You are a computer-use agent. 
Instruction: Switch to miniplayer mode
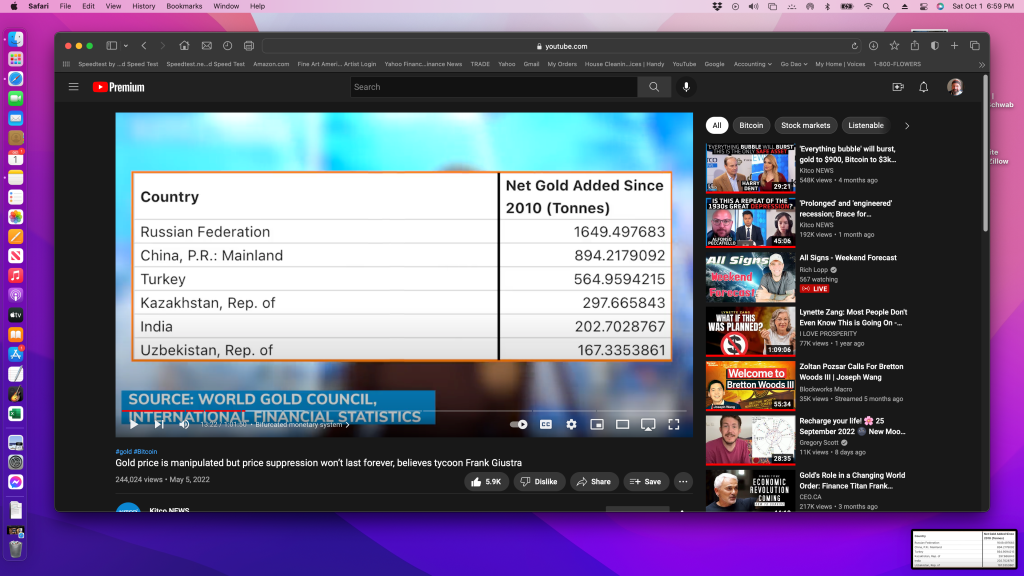click(596, 424)
